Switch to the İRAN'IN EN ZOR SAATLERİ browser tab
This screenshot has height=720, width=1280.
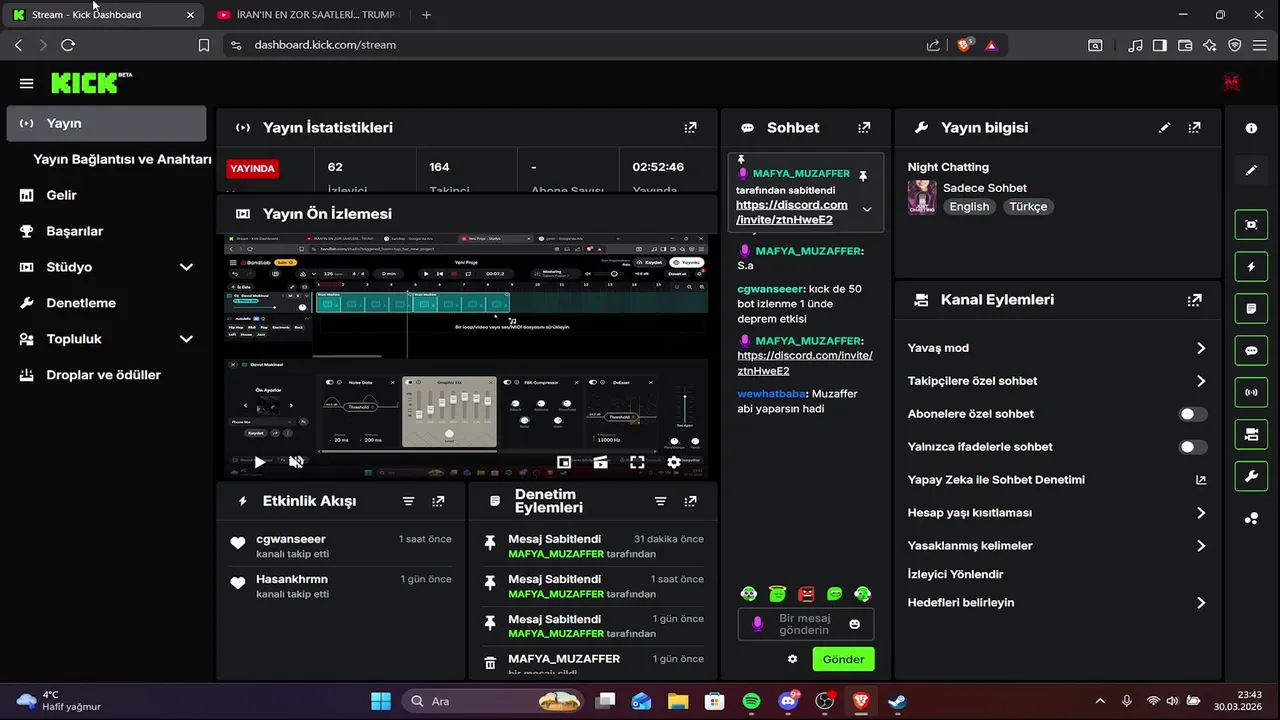[x=306, y=15]
